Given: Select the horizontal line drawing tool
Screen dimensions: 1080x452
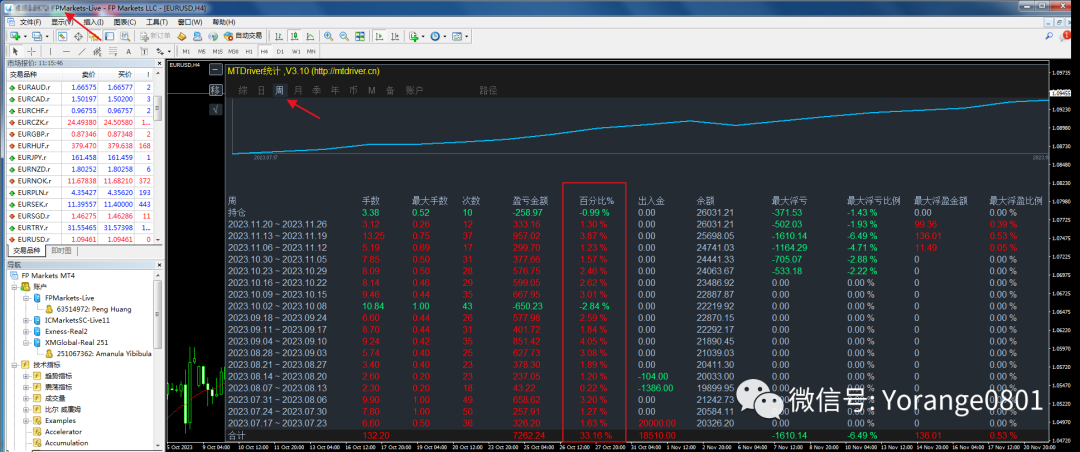Looking at the screenshot, I should point(66,51).
